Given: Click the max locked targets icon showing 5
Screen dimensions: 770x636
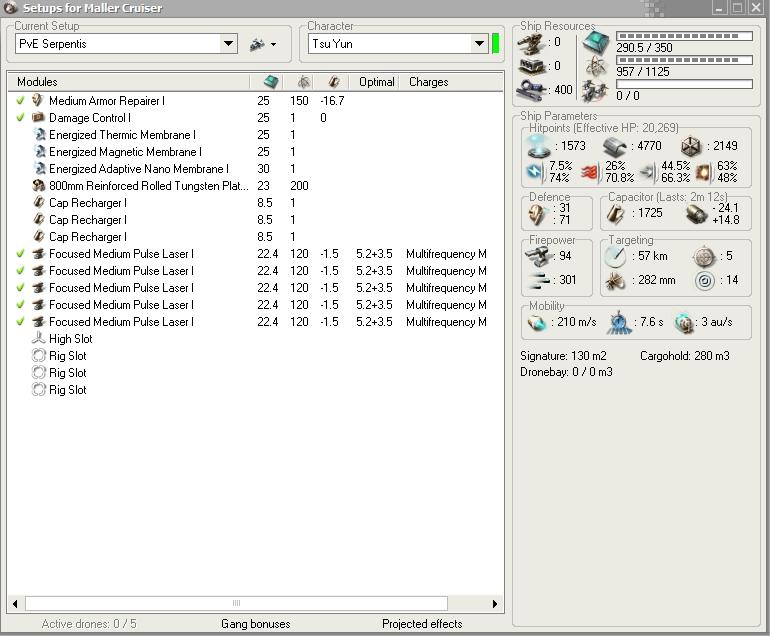Looking at the screenshot, I should coord(704,256).
